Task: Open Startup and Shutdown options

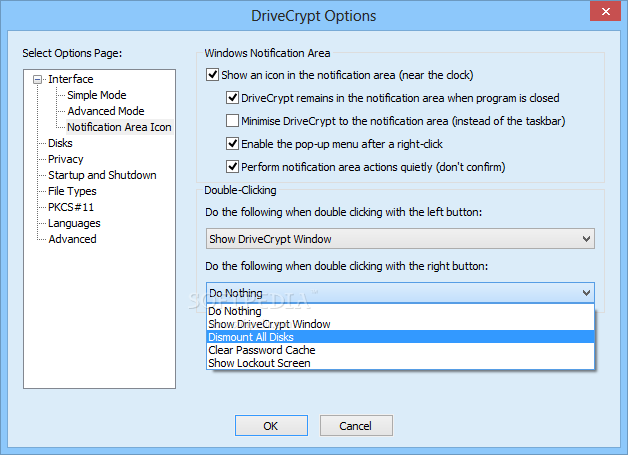Action: (x=102, y=175)
